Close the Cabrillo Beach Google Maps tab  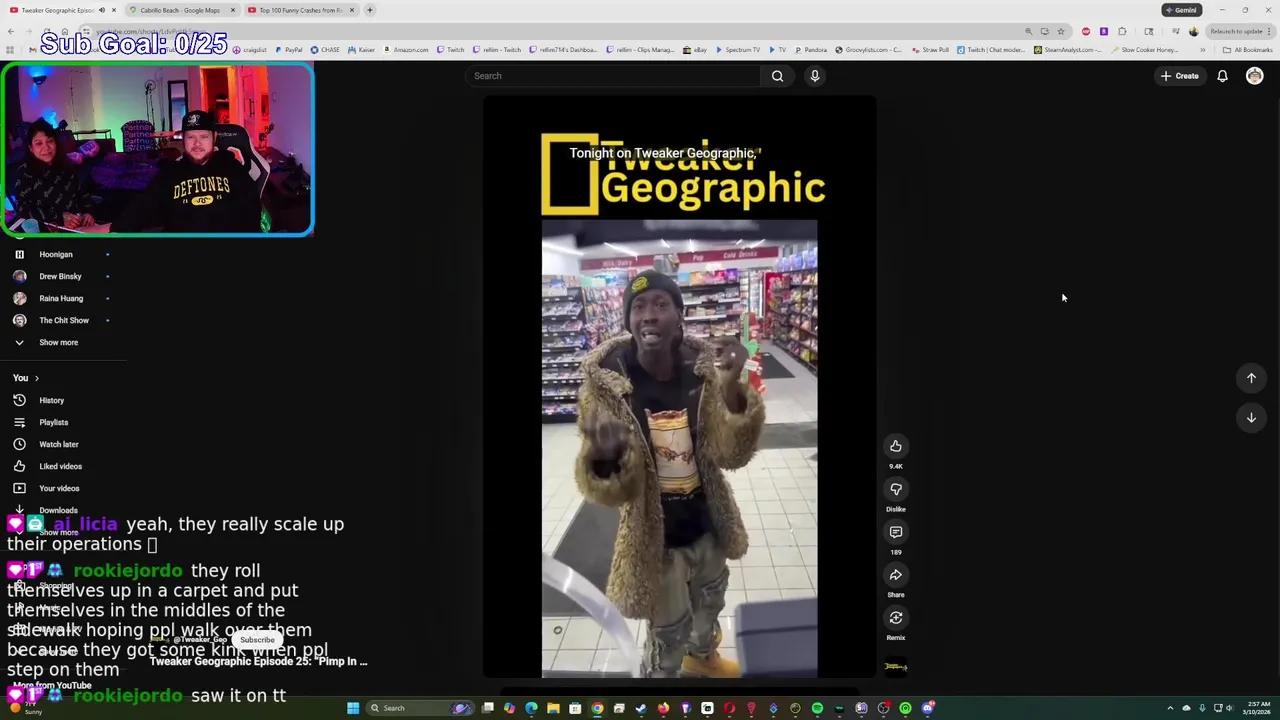point(233,10)
